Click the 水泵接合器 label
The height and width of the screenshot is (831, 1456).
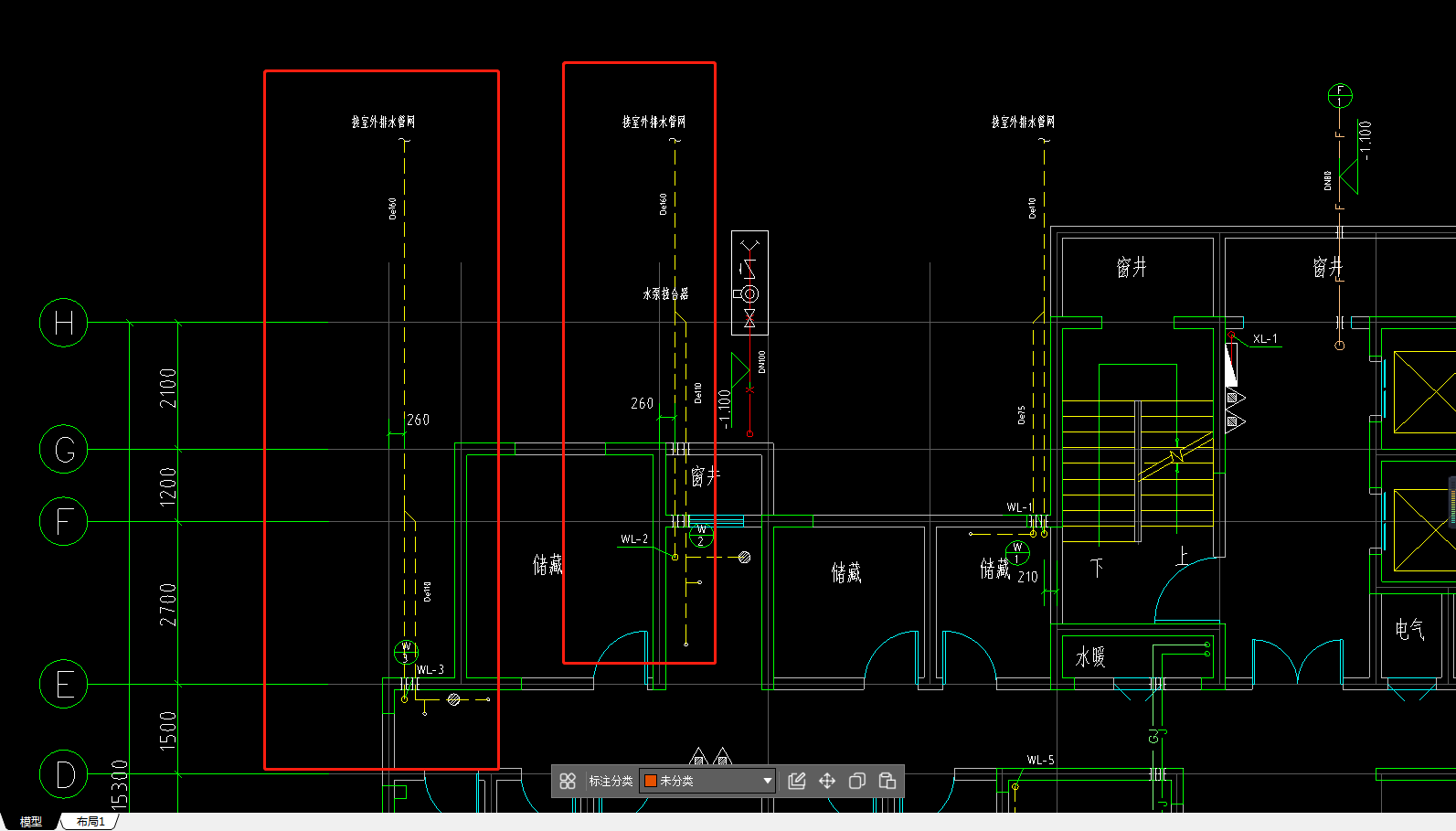coord(665,293)
